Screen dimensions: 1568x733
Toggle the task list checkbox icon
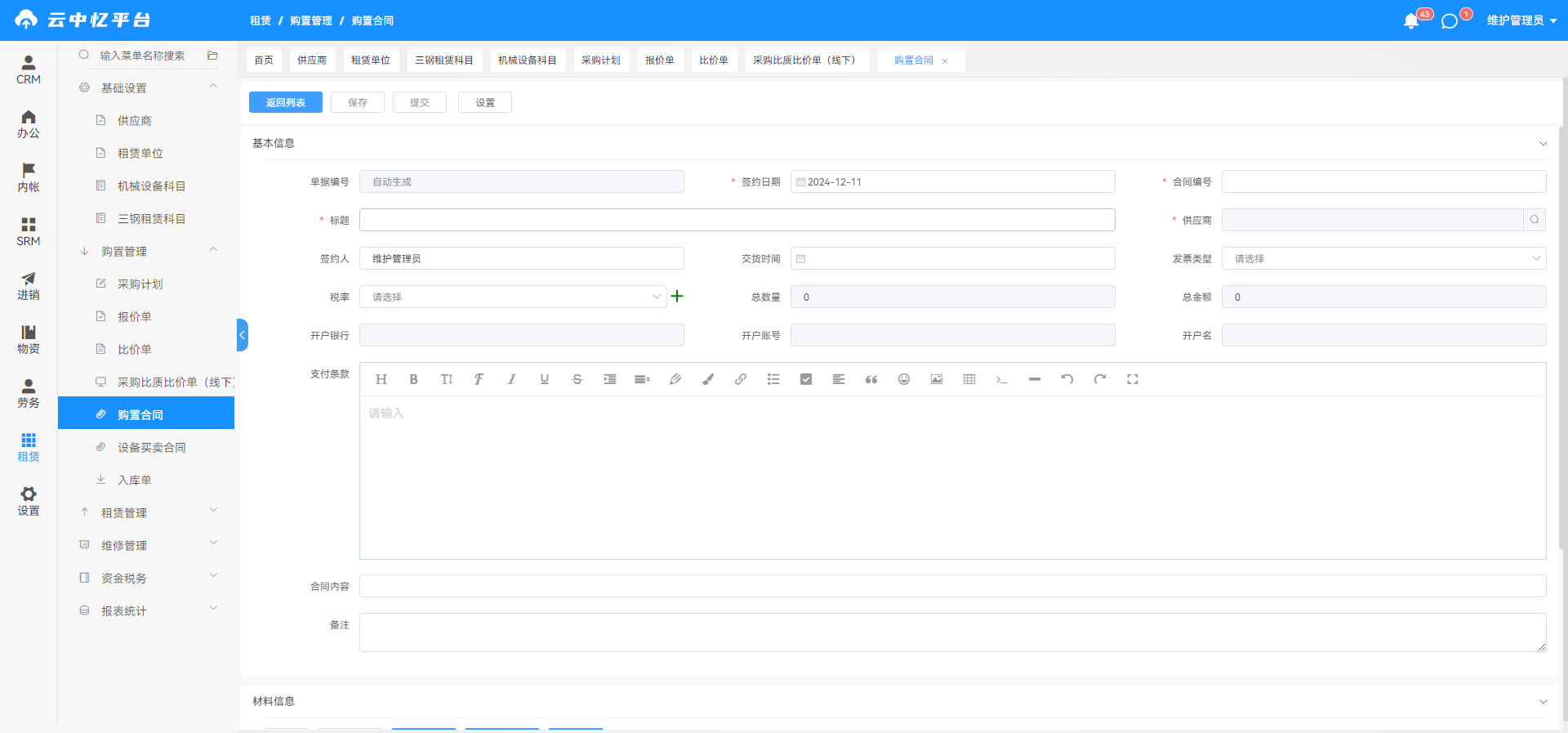pyautogui.click(x=806, y=379)
